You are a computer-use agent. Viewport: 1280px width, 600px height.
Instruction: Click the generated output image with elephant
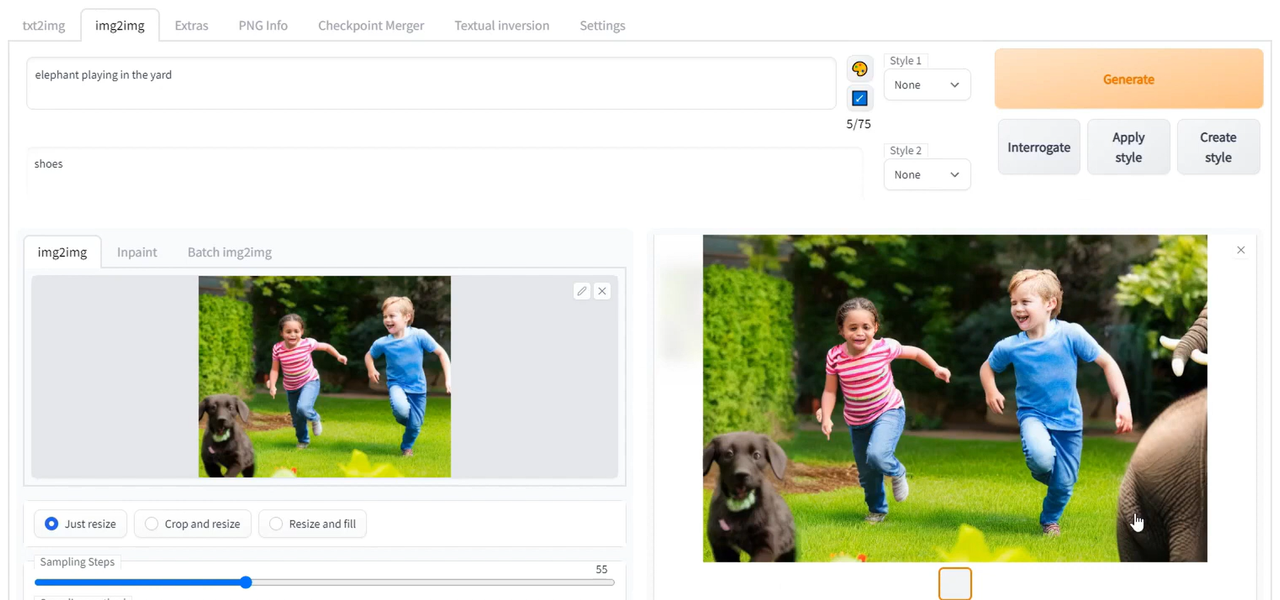coord(955,398)
